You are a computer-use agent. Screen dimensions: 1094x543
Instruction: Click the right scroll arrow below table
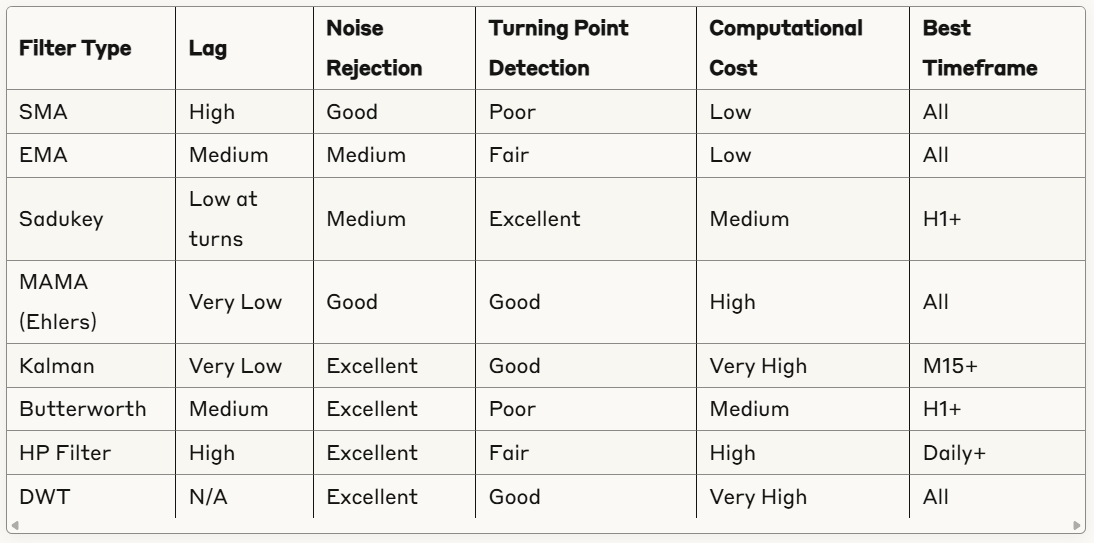point(1077,524)
